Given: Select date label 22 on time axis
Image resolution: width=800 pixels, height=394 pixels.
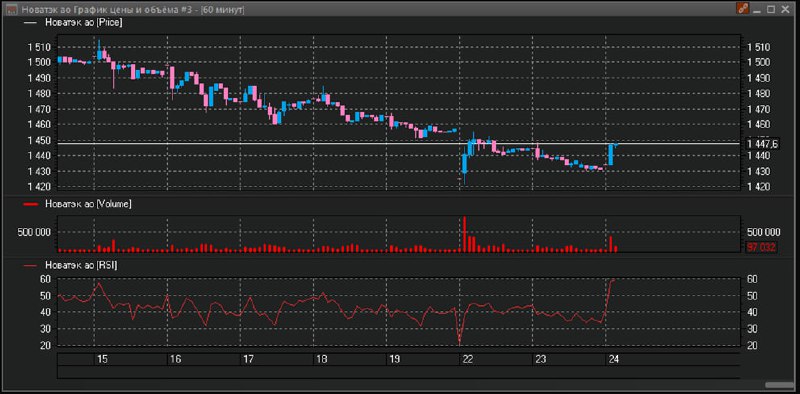Looking at the screenshot, I should [x=467, y=359].
